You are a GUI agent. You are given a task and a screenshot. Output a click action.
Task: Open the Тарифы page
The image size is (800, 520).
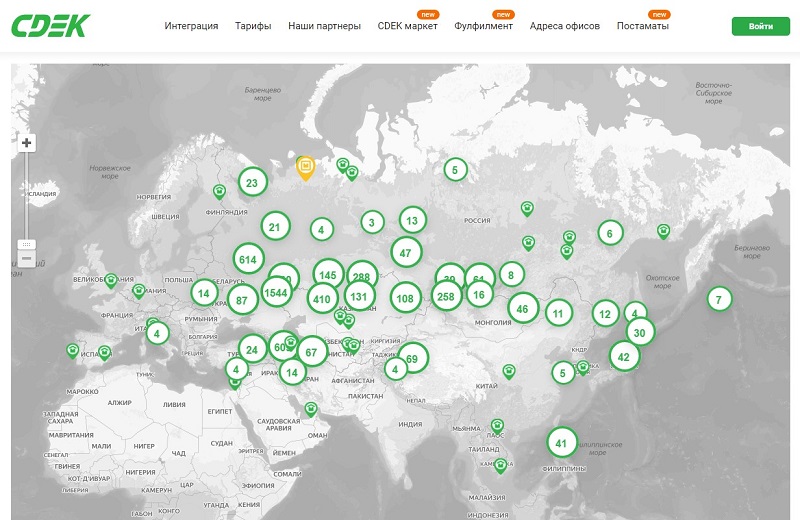click(253, 26)
